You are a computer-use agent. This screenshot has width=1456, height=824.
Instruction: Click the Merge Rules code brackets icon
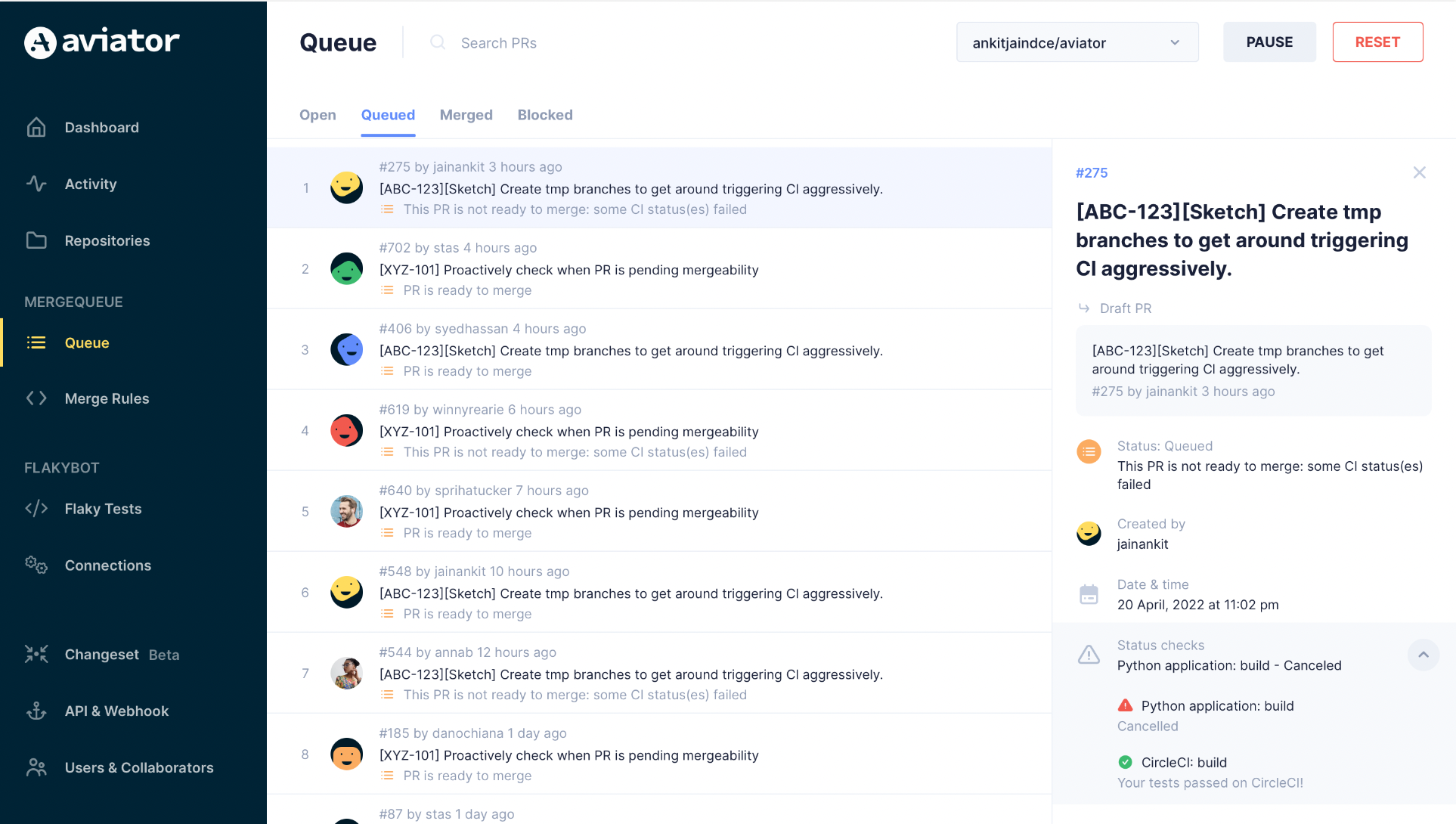click(36, 398)
